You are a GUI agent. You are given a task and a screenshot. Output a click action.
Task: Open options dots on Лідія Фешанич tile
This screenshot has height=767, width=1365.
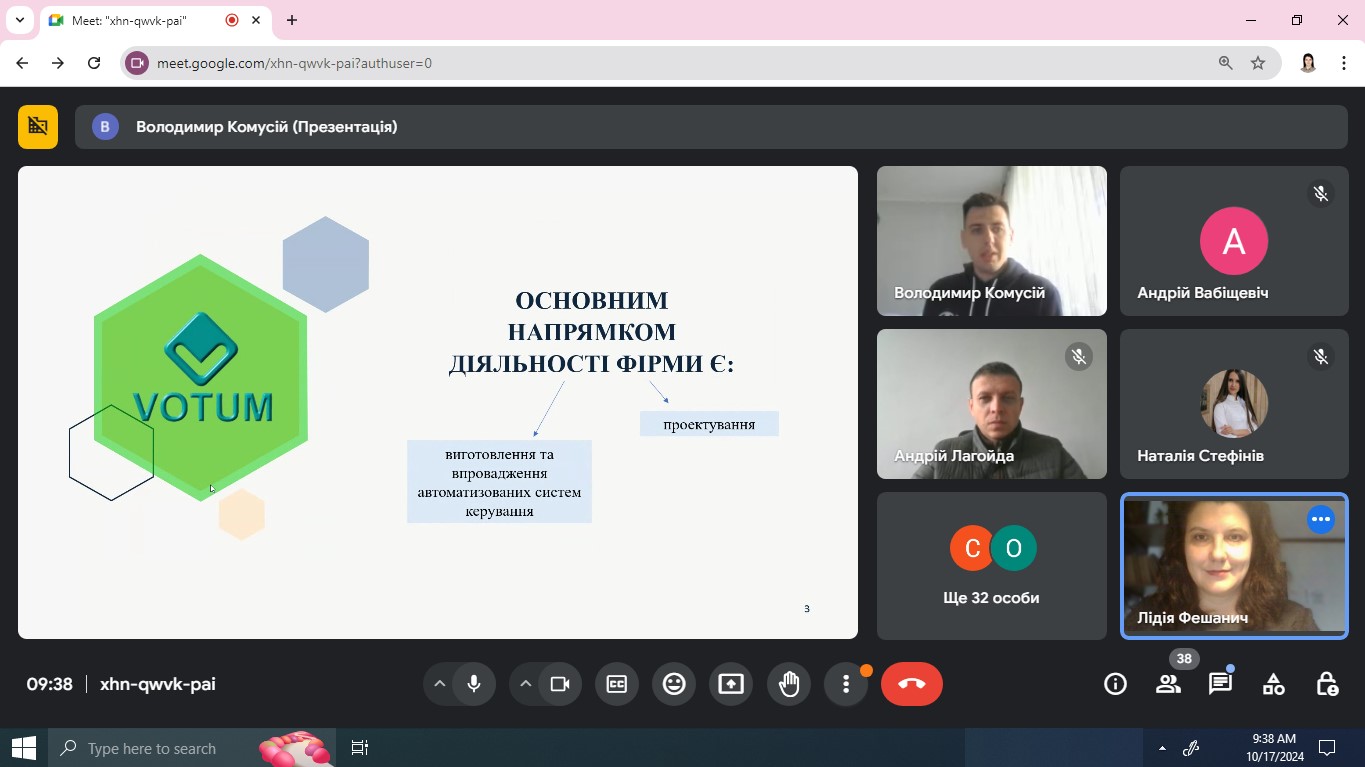click(x=1321, y=520)
